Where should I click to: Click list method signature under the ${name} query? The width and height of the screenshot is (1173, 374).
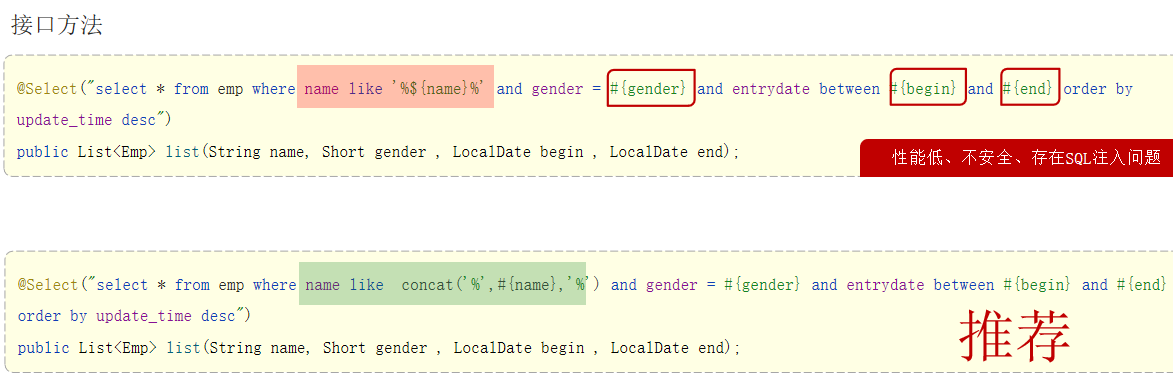[378, 152]
